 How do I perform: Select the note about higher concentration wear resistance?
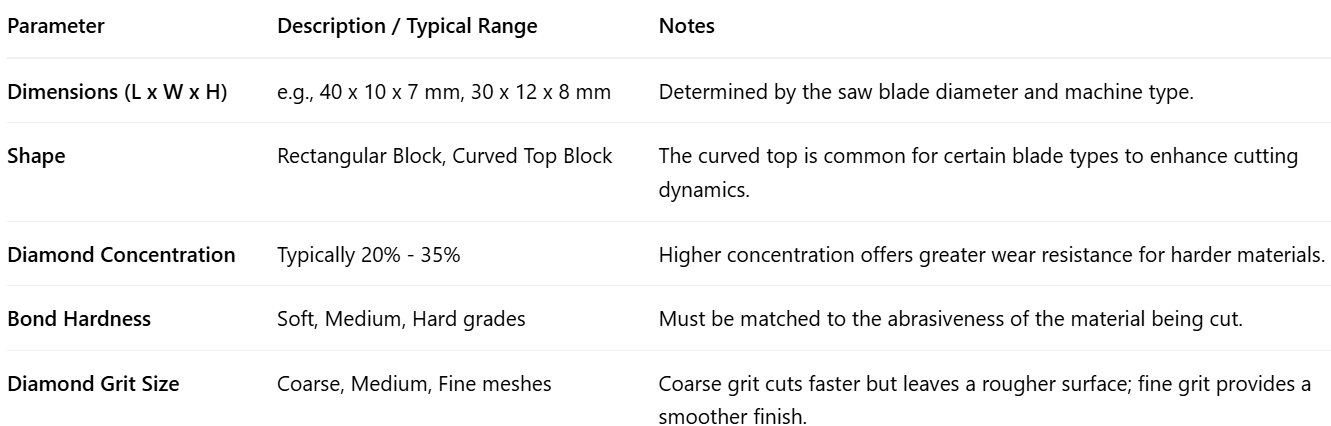(990, 254)
